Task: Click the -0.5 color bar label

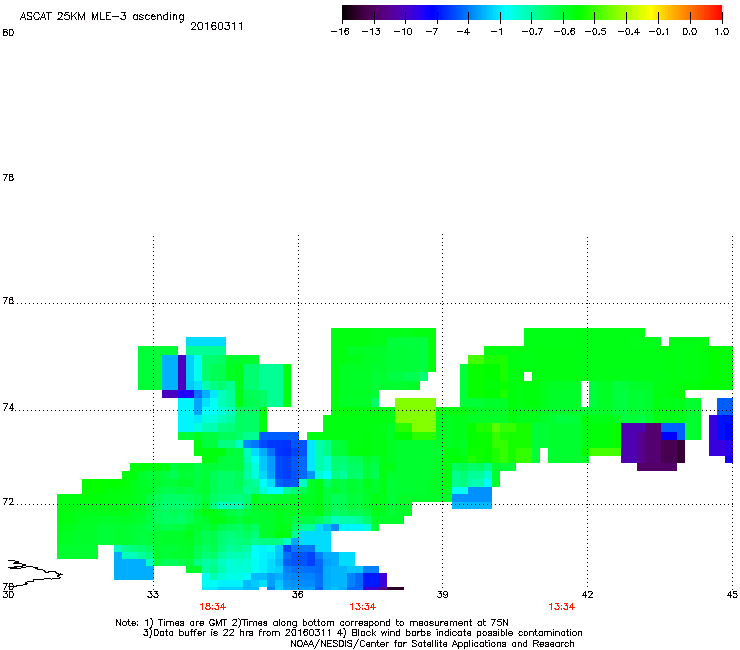Action: [595, 32]
